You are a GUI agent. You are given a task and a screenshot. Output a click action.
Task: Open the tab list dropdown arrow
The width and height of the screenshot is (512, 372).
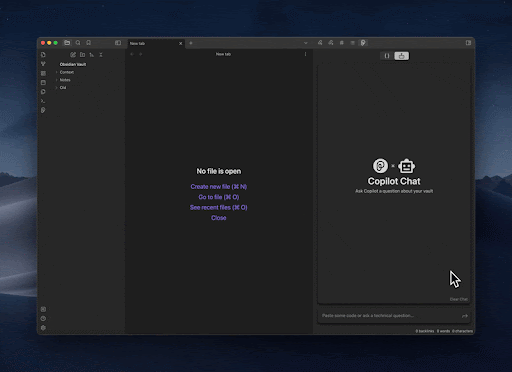coord(306,43)
